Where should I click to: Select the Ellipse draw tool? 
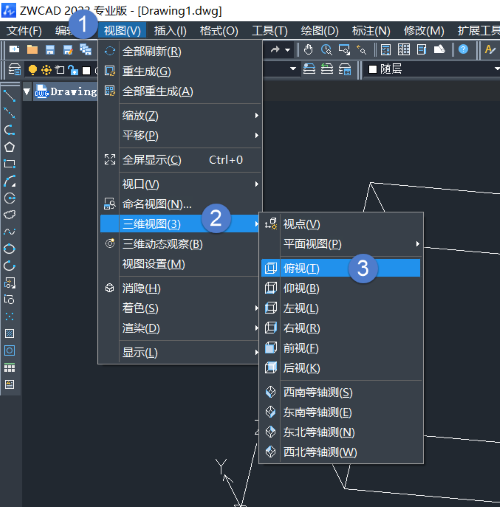[10, 249]
